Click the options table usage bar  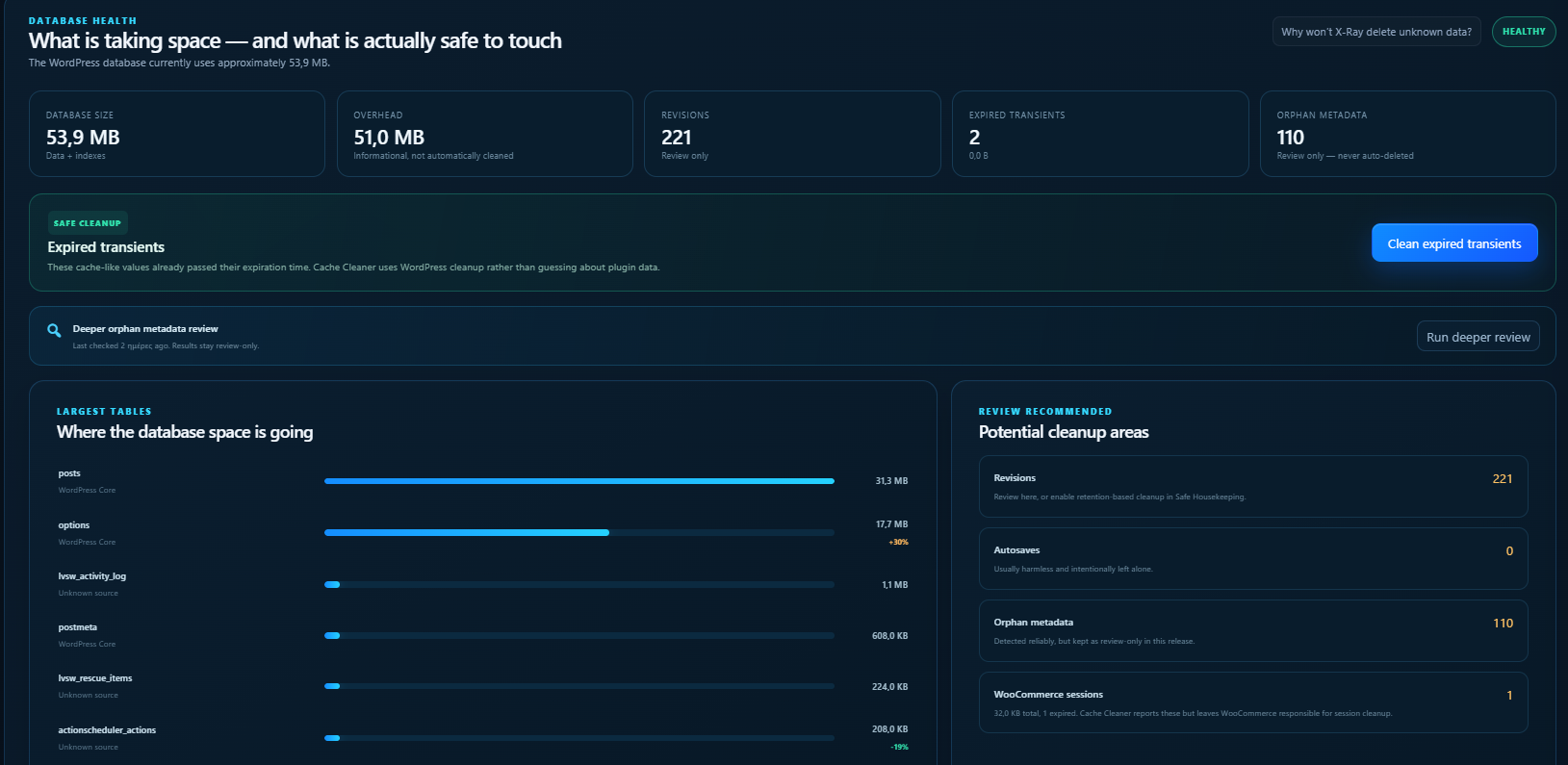[579, 532]
